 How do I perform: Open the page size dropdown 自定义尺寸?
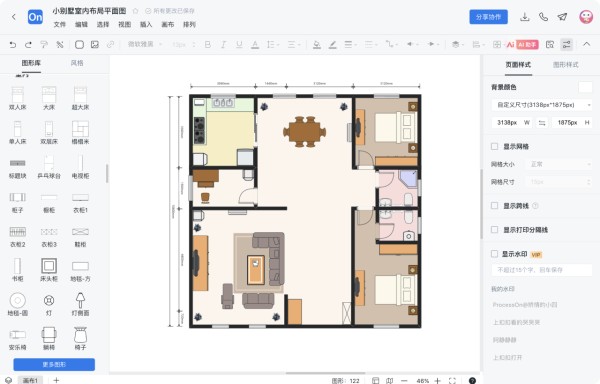coord(541,105)
